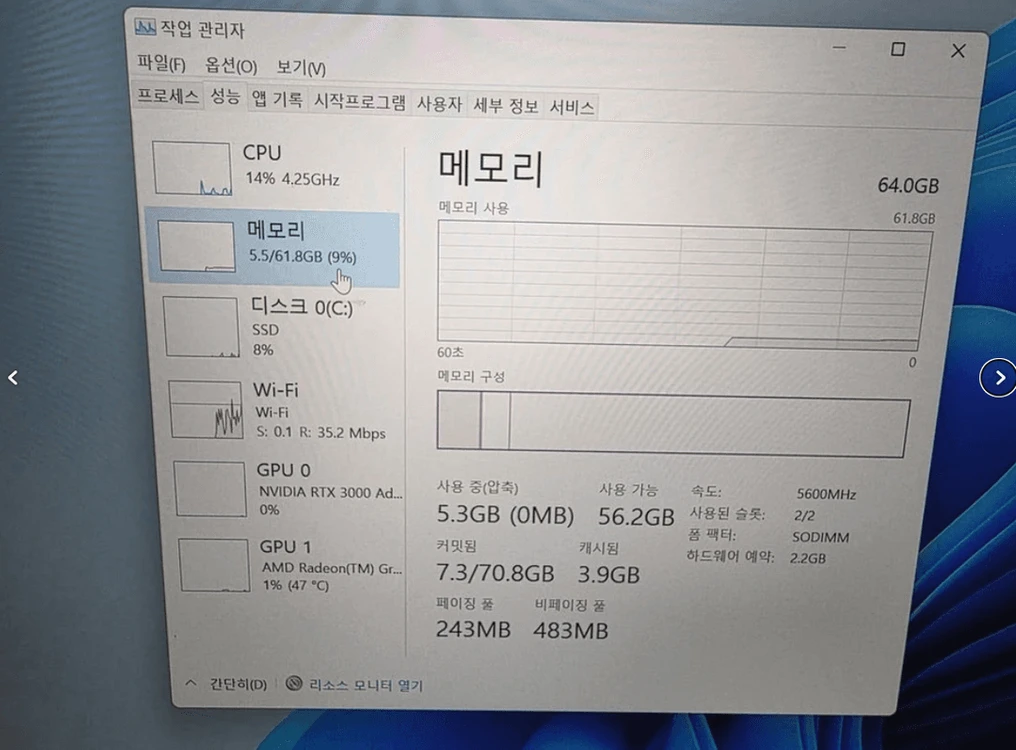Click the 56.2GB available value
The height and width of the screenshot is (750, 1016).
636,517
